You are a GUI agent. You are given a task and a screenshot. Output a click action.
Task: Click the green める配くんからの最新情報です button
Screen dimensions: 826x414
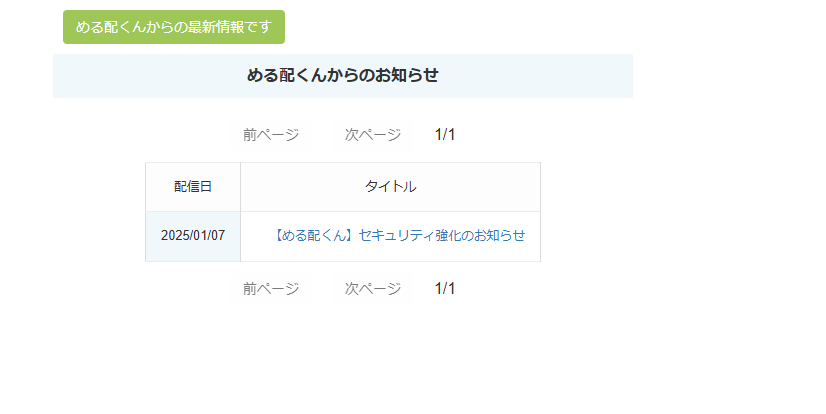point(173,27)
